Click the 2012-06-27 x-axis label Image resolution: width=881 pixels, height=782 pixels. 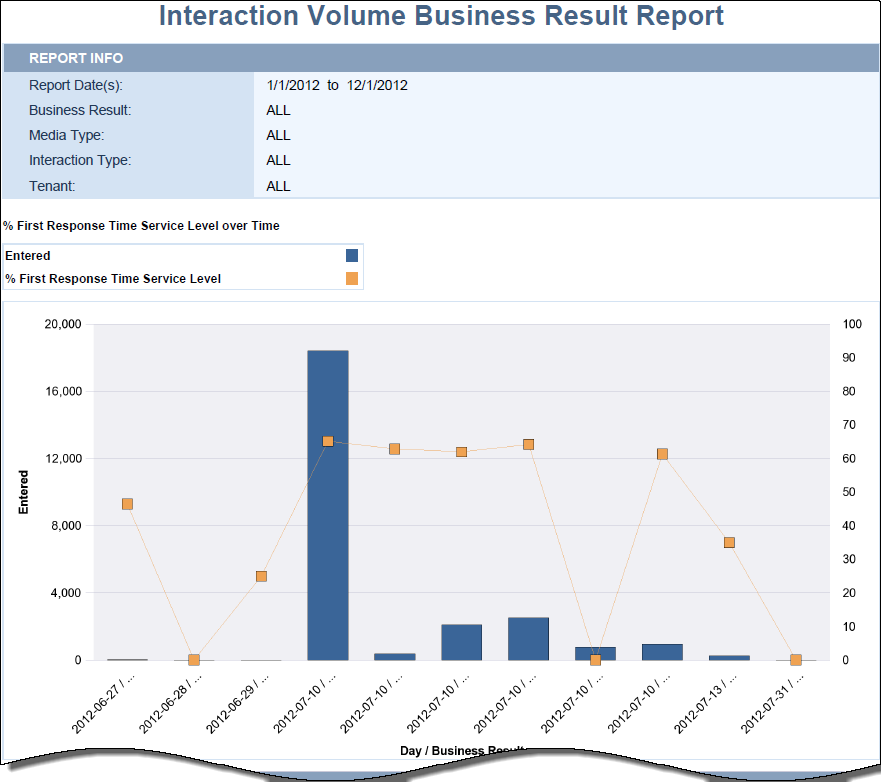[x=103, y=702]
